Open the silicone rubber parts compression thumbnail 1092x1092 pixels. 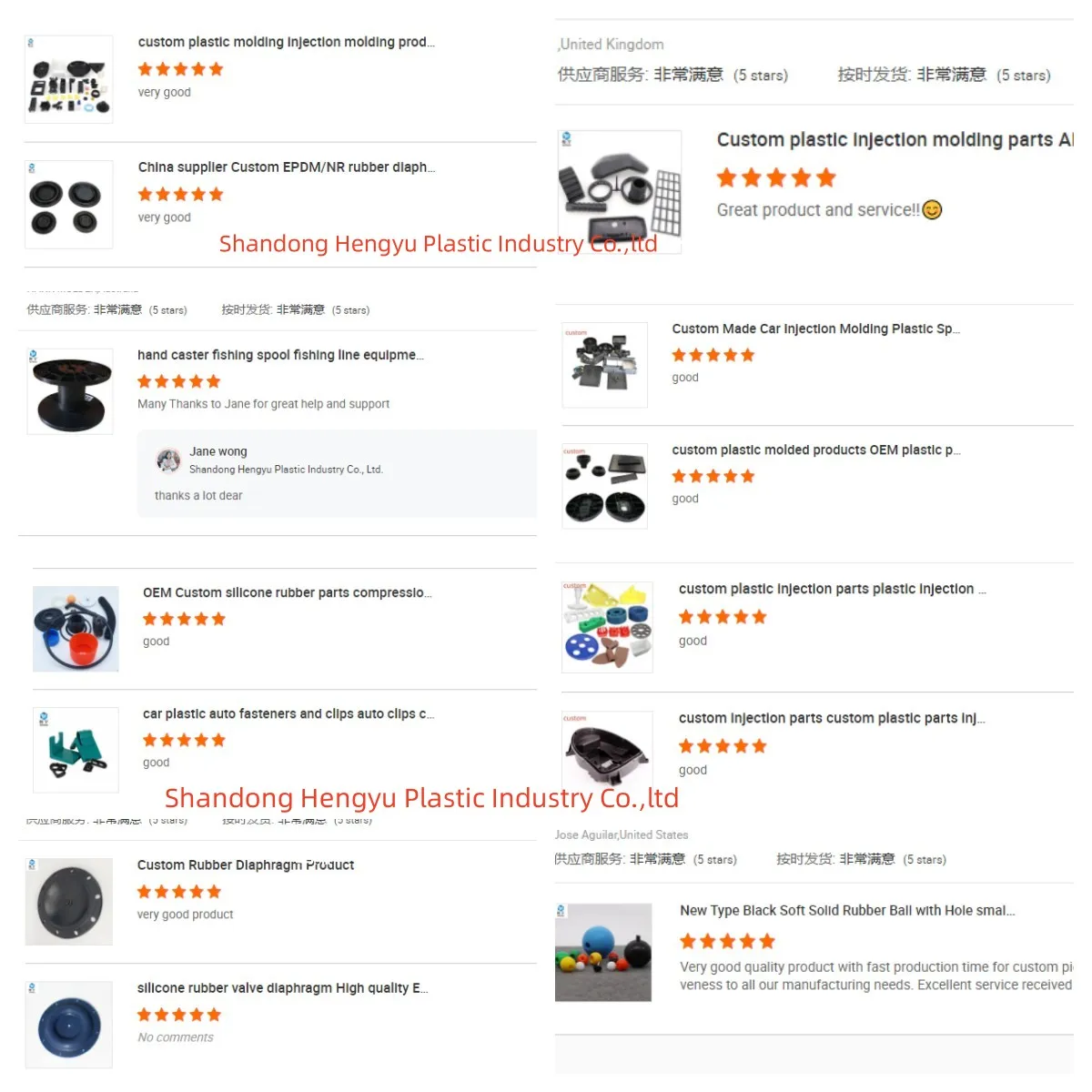click(x=76, y=629)
